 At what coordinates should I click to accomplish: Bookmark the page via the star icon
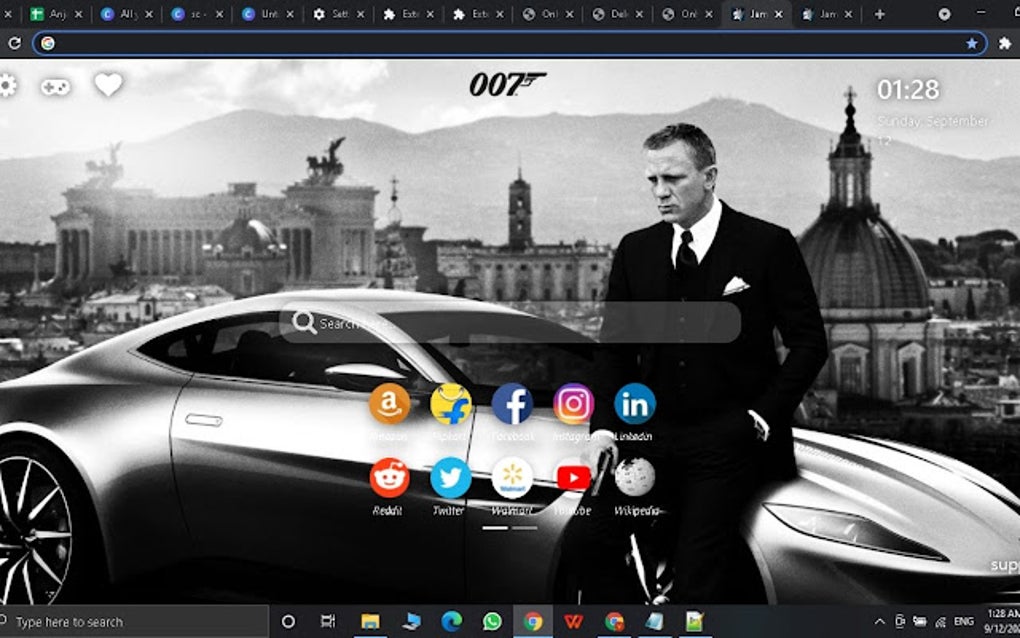point(972,43)
